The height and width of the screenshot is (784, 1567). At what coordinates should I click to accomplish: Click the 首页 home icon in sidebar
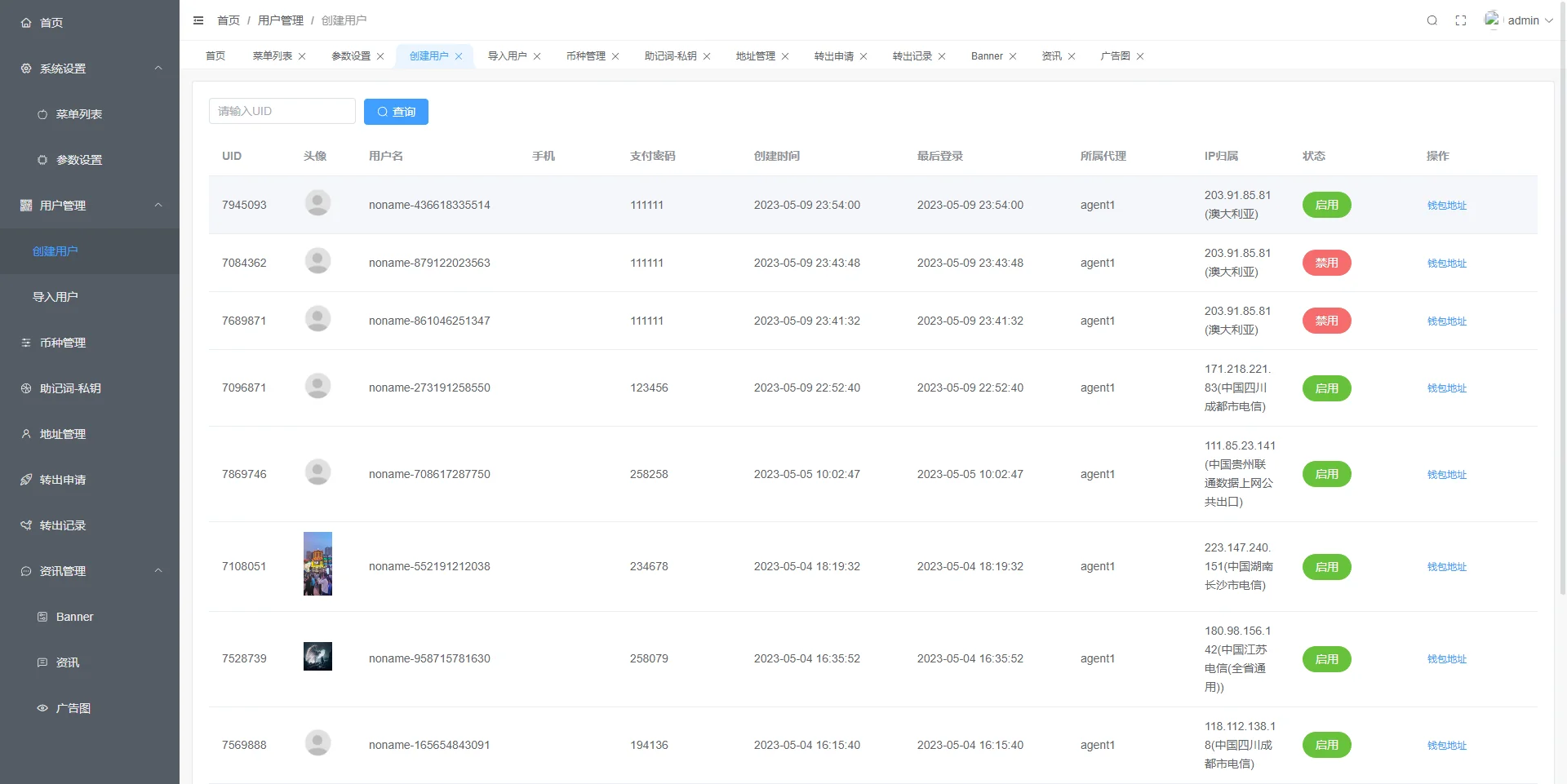click(x=26, y=23)
